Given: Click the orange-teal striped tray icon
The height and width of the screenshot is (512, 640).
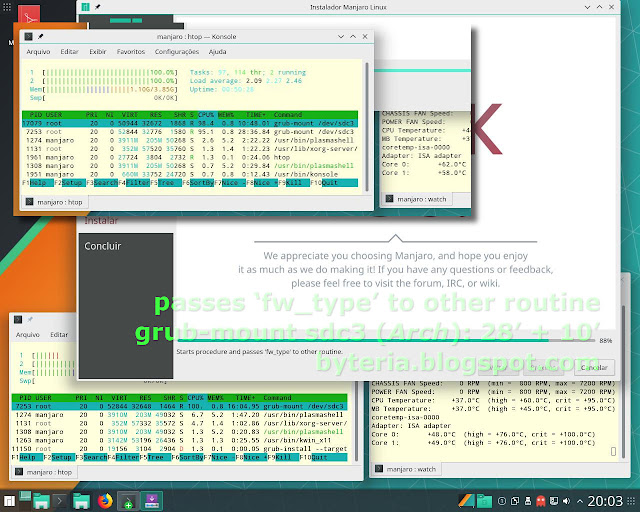Looking at the screenshot, I should point(466,501).
